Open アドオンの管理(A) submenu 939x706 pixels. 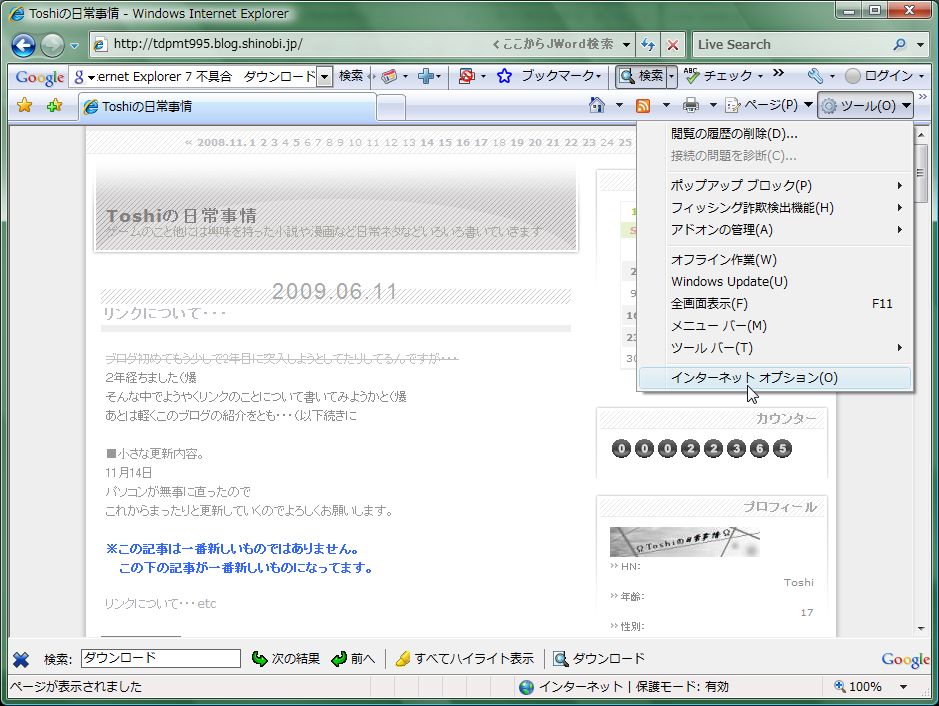coord(776,230)
